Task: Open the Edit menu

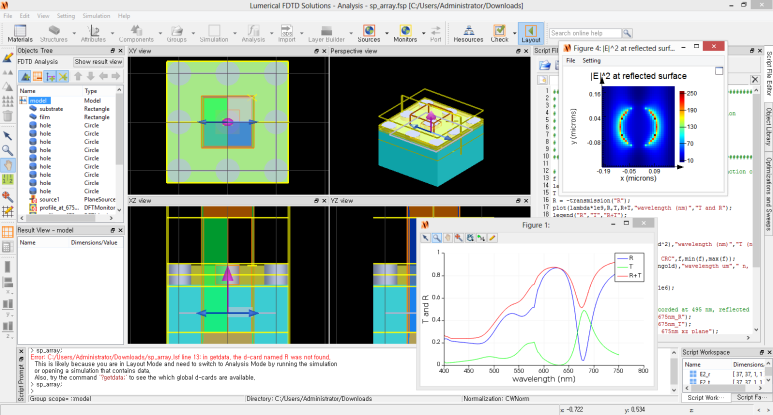Action: coord(24,16)
